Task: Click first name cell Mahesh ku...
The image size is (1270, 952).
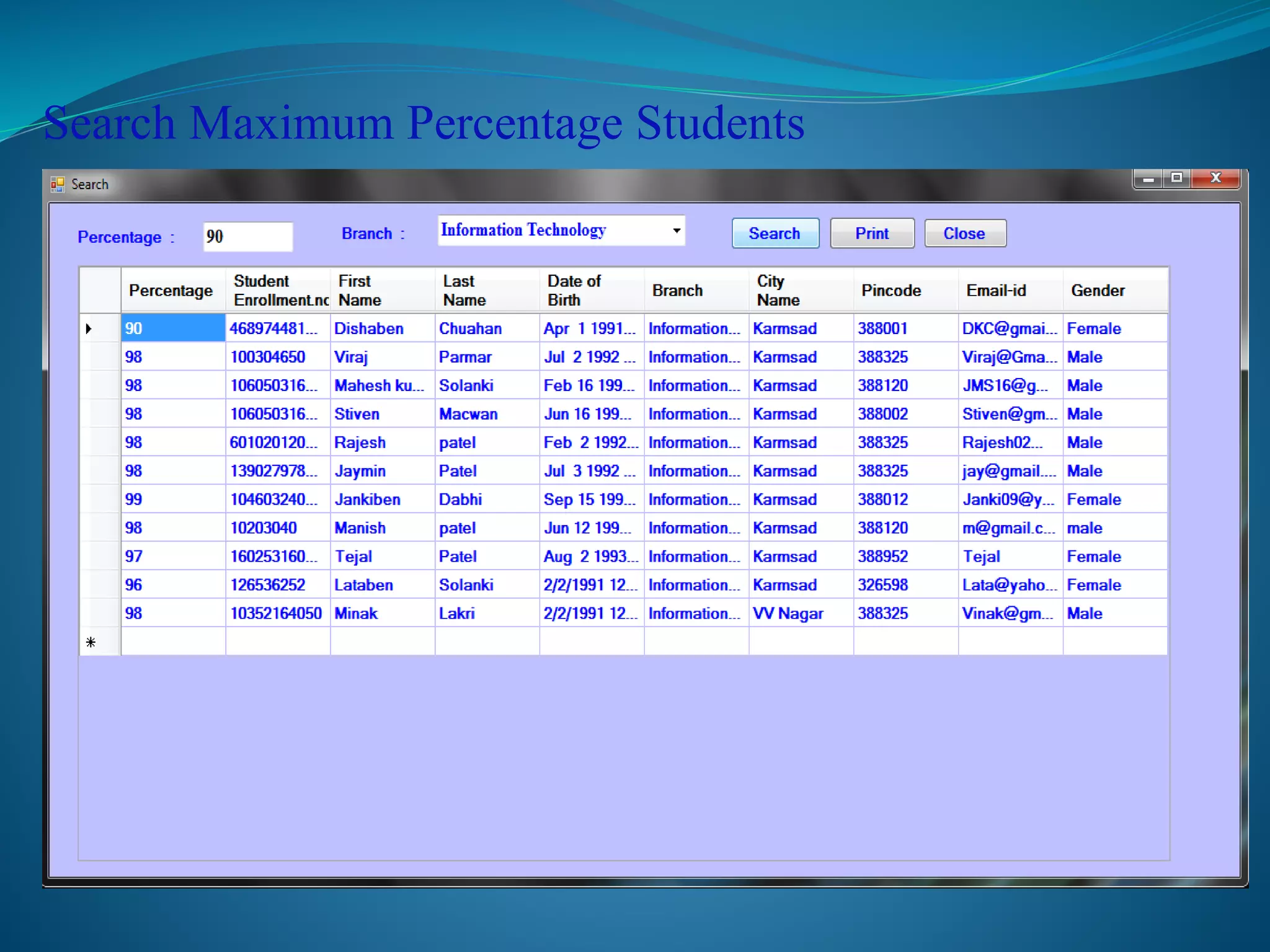Action: (383, 386)
